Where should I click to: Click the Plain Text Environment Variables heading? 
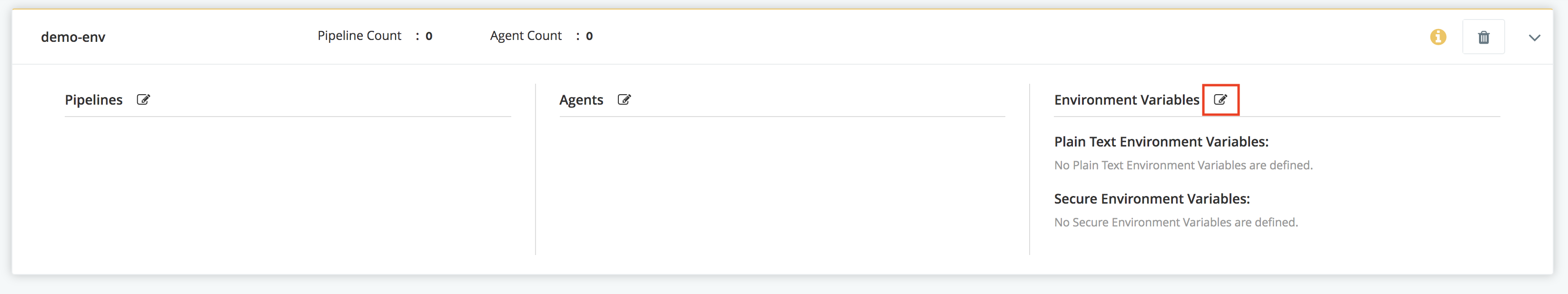1161,142
